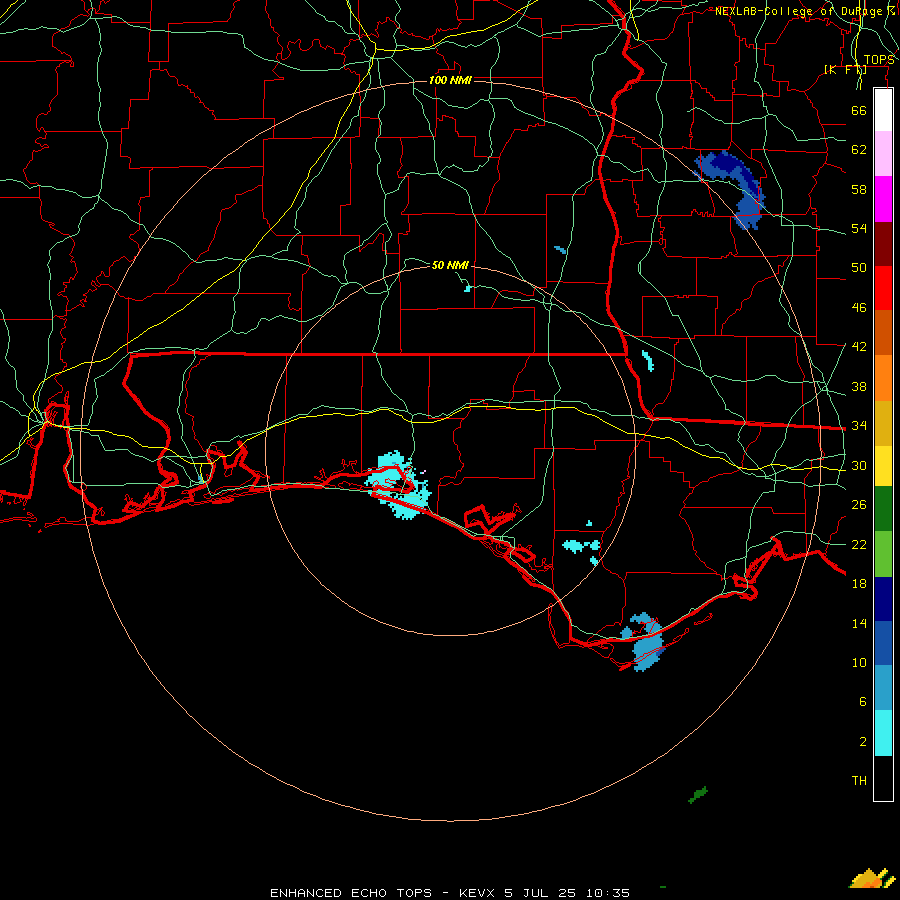
Task: Click the legend value 38
Action: pyautogui.click(x=859, y=387)
